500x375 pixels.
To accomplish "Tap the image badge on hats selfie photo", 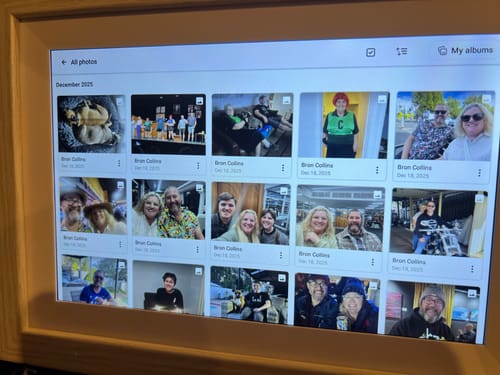I will tap(120, 185).
